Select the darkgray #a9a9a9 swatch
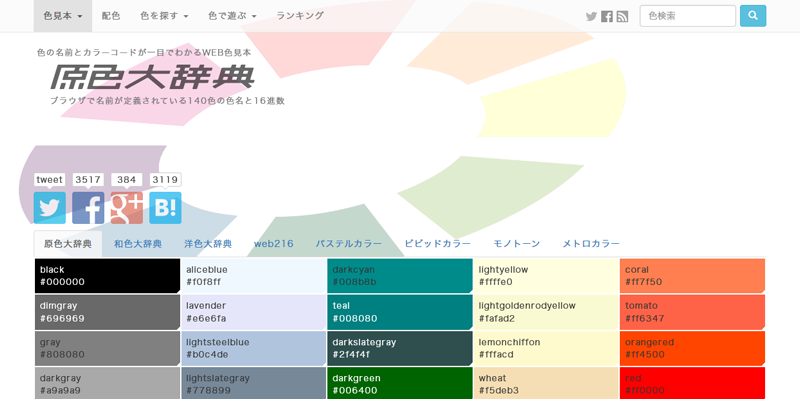Viewport: 800px width, 400px height. point(107,384)
